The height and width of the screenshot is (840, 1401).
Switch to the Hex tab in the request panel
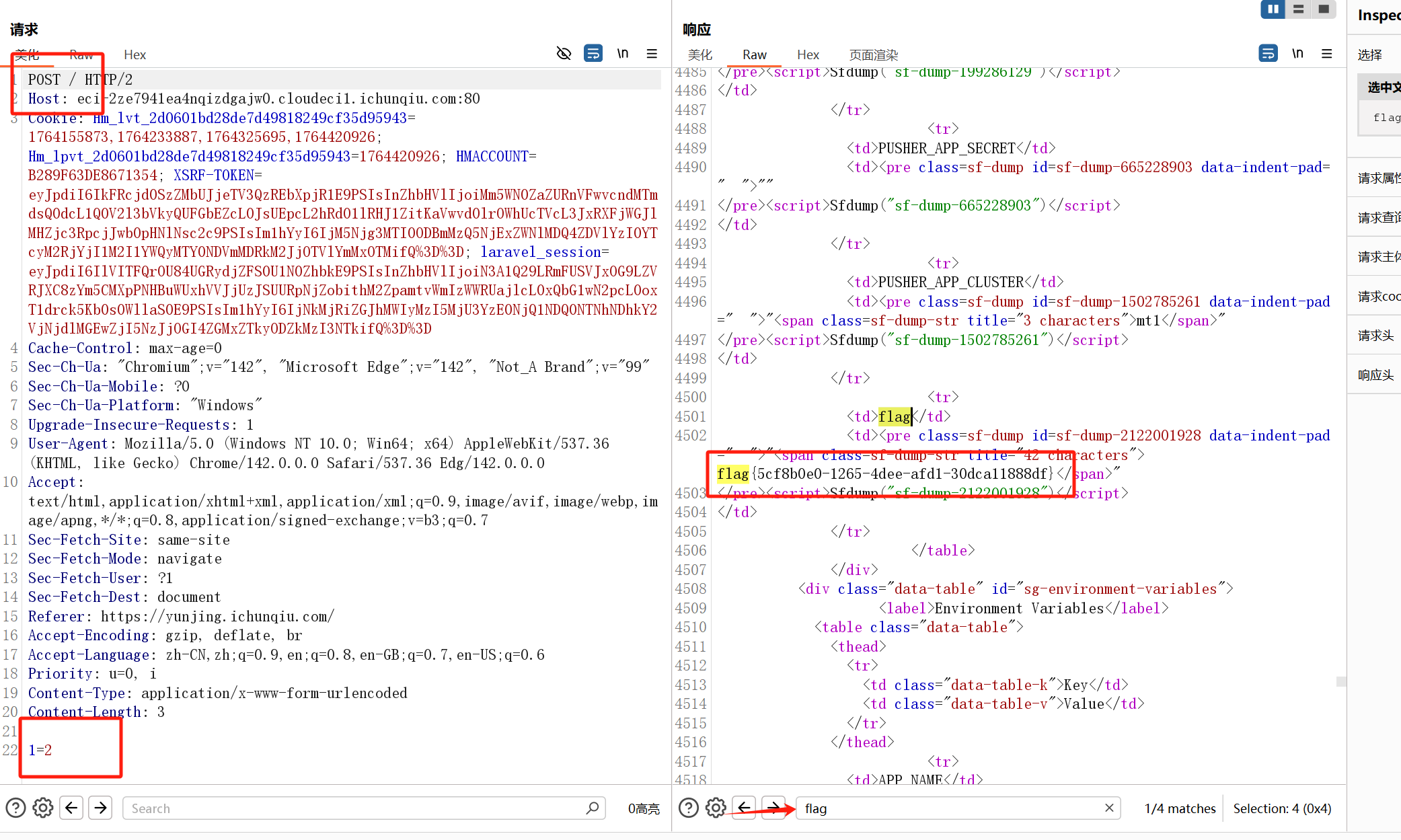pos(134,54)
